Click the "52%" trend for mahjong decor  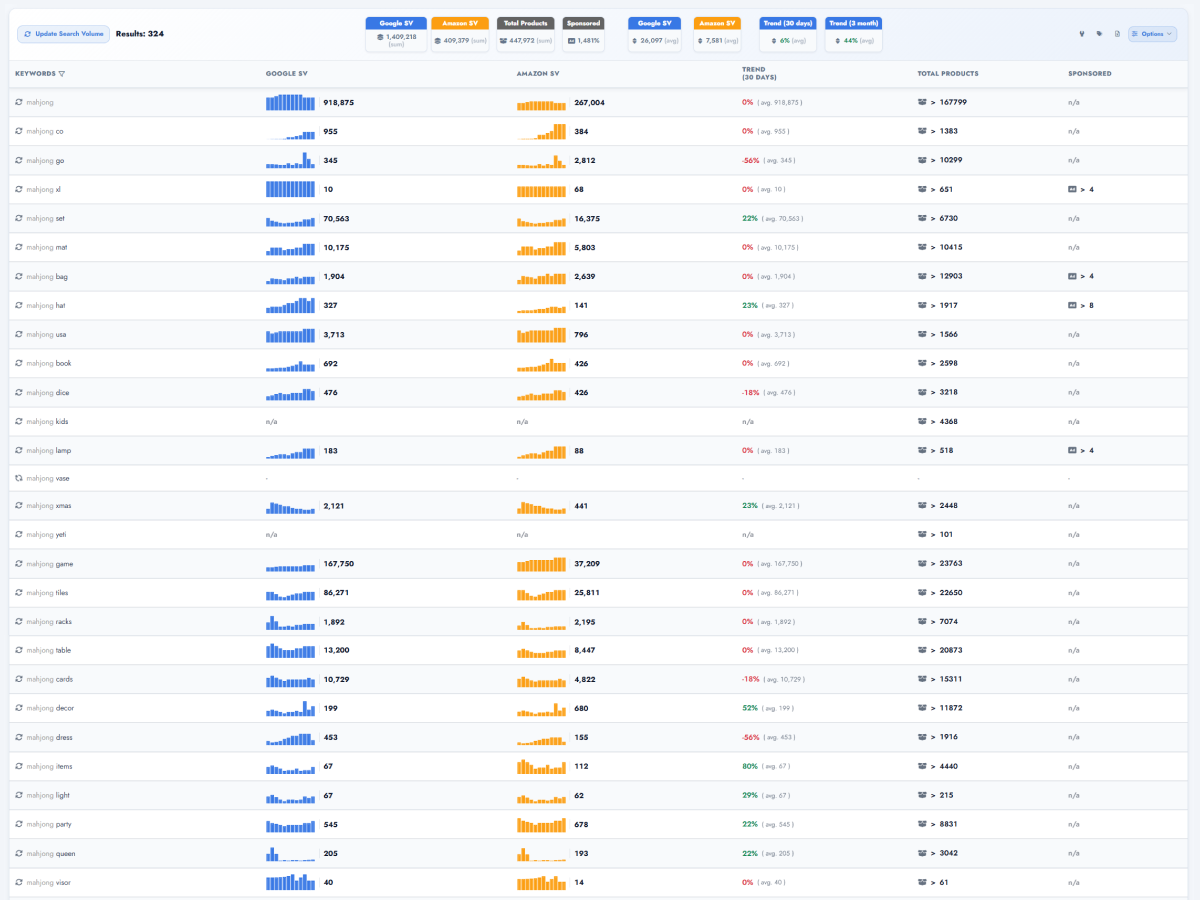749,708
